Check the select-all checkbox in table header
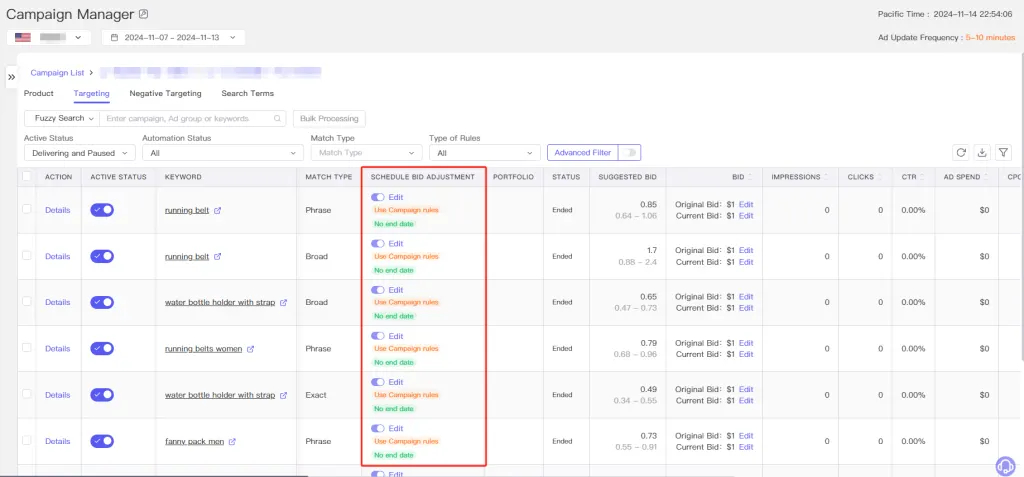Screen dimensions: 1024x477 coord(27,176)
